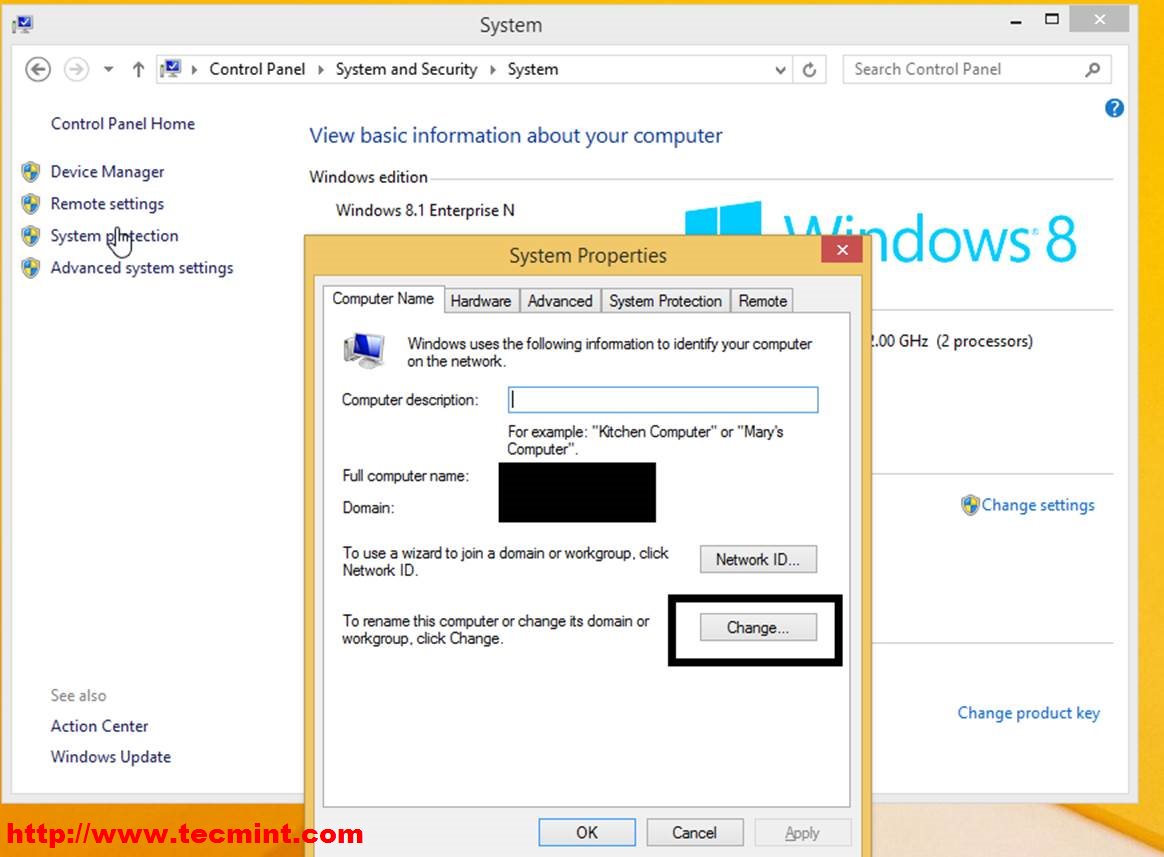Click the search magnifier icon
1164x857 pixels.
pyautogui.click(x=1092, y=70)
